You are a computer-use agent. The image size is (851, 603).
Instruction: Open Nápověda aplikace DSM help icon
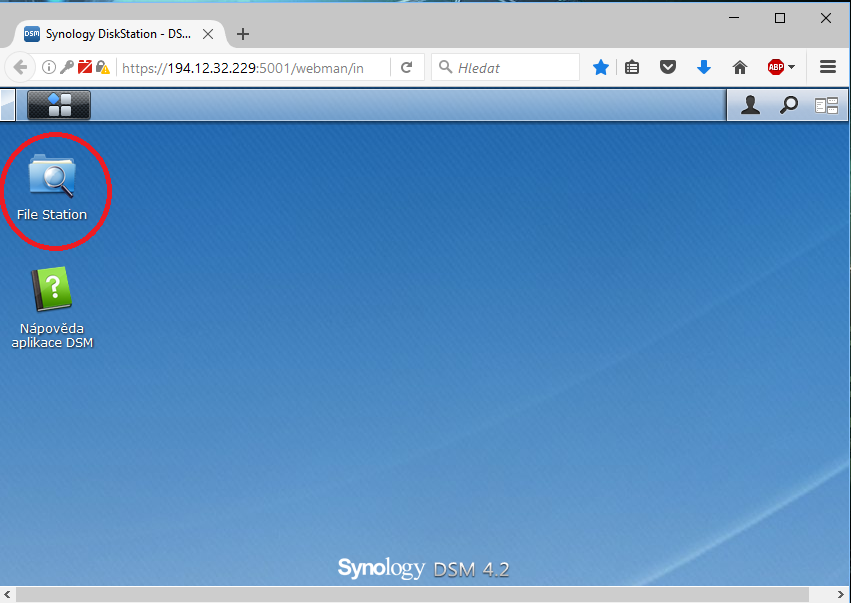click(52, 307)
